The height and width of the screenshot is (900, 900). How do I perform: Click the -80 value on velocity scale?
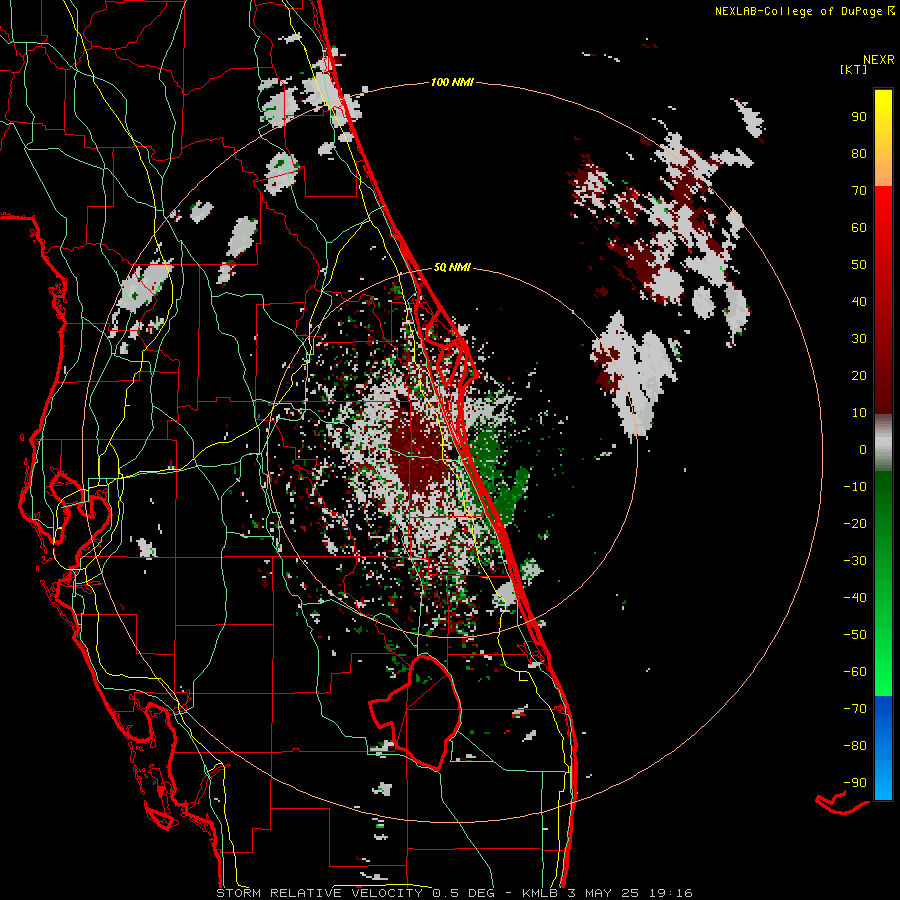coord(855,746)
